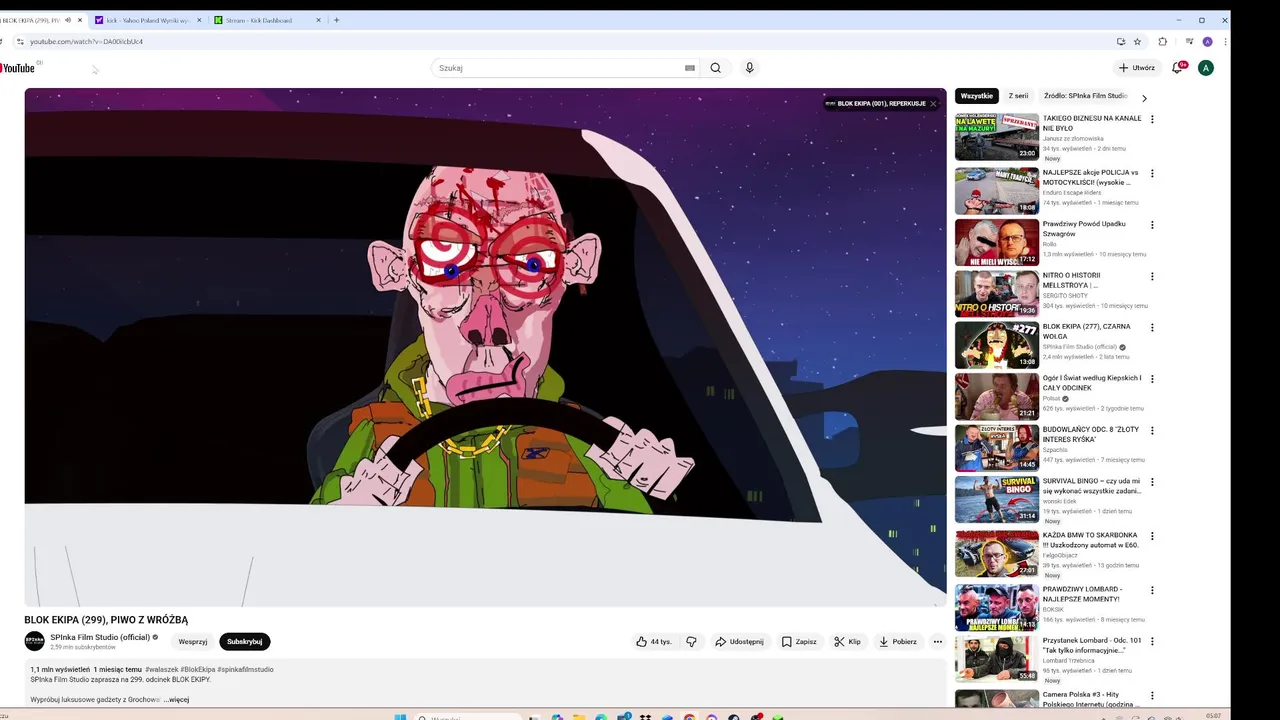This screenshot has height=720, width=1280.
Task: Dislike the video
Action: [691, 642]
